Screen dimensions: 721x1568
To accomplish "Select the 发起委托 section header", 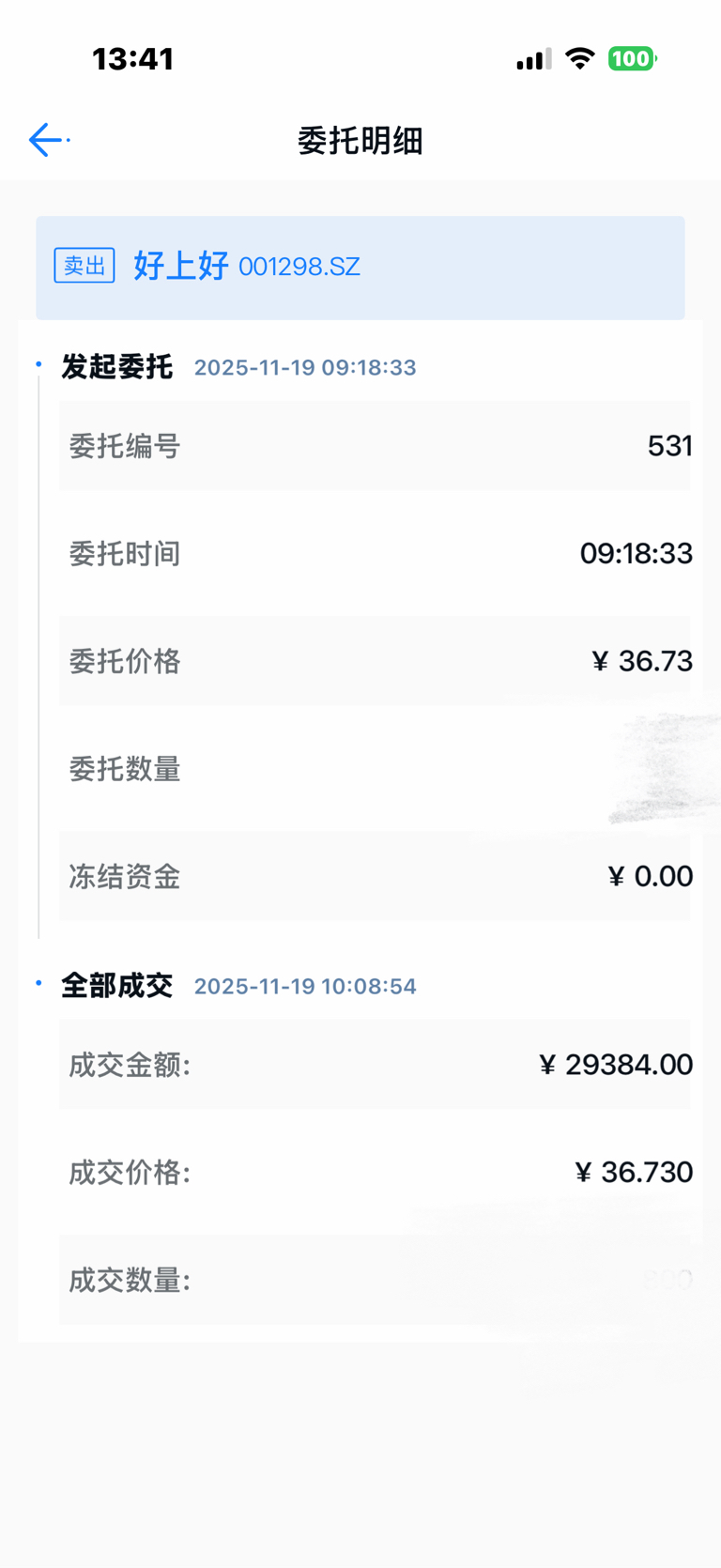I will (x=117, y=366).
